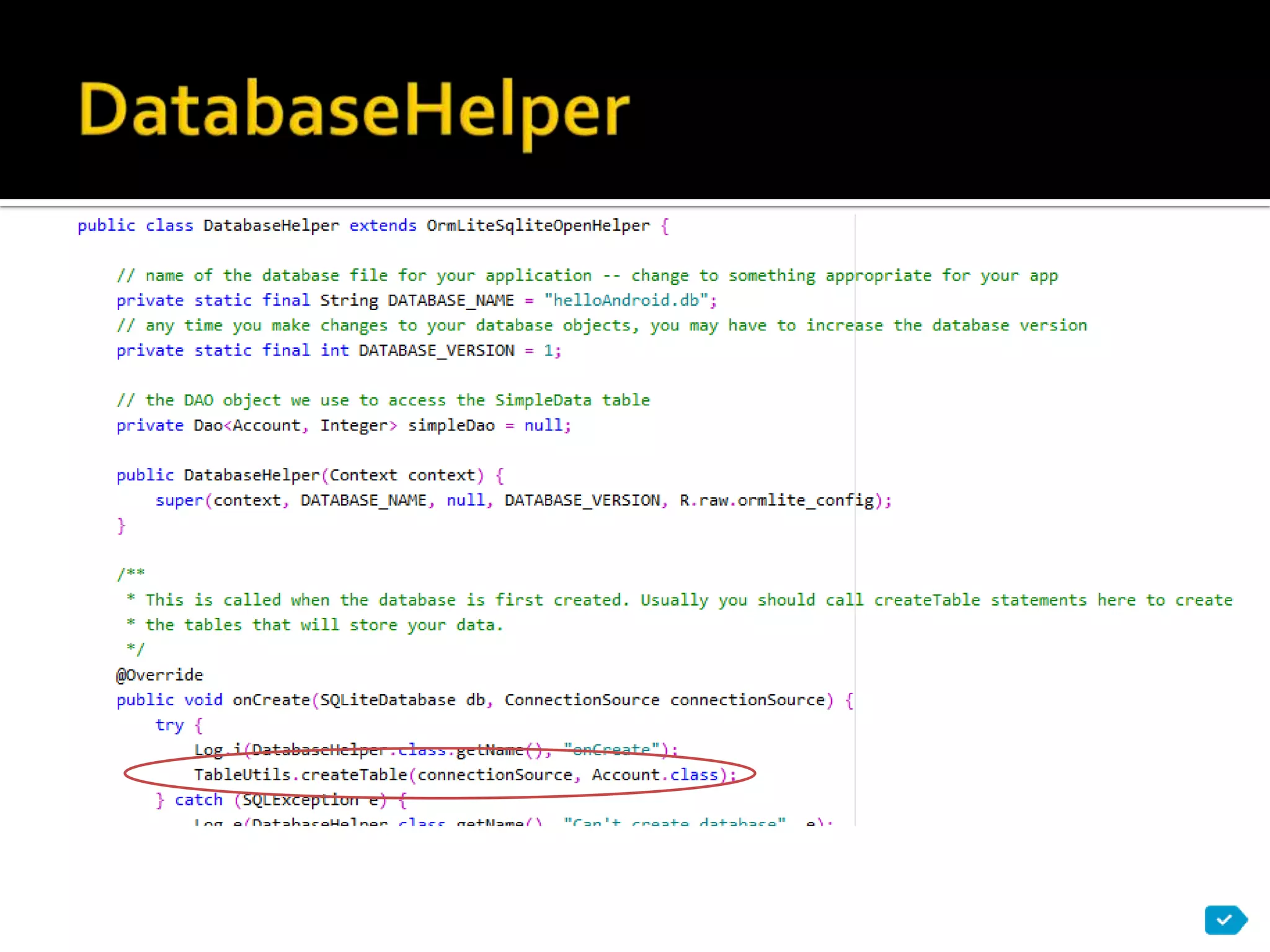The width and height of the screenshot is (1270, 952).
Task: Click the try keyword
Action: tap(169, 725)
